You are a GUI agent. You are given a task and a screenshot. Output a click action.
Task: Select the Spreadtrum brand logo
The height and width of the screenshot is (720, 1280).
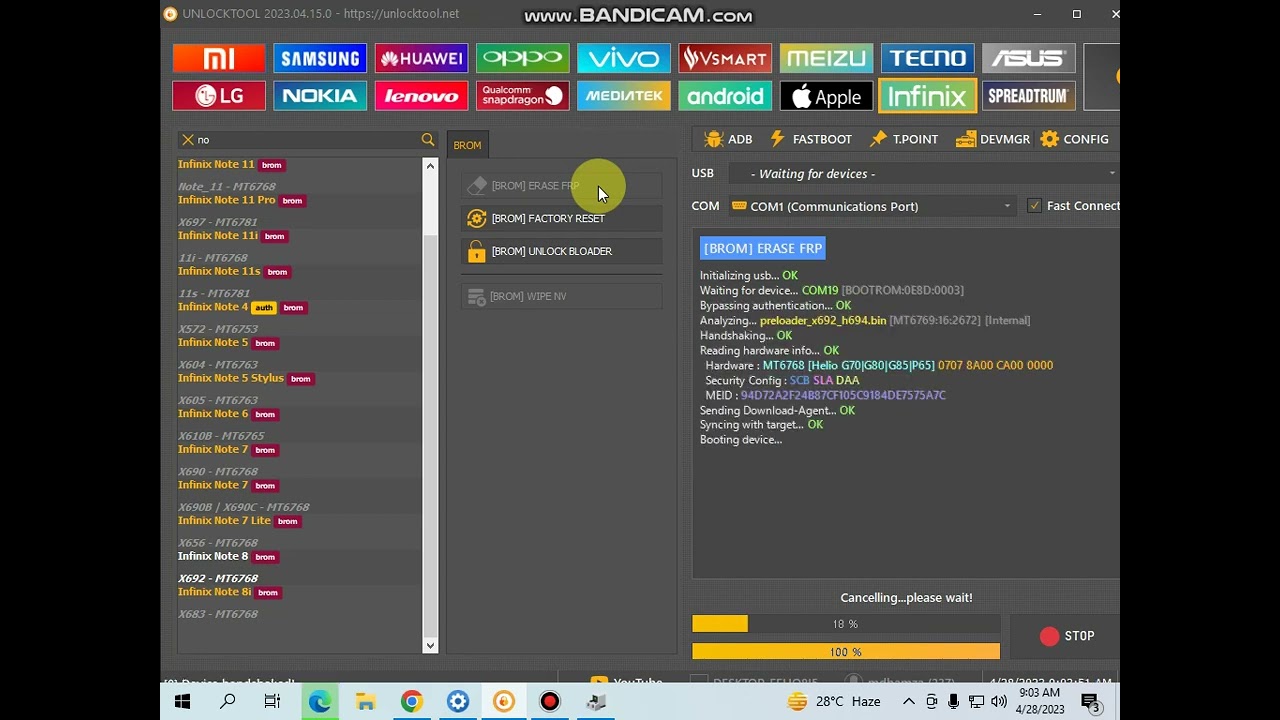pos(1029,96)
